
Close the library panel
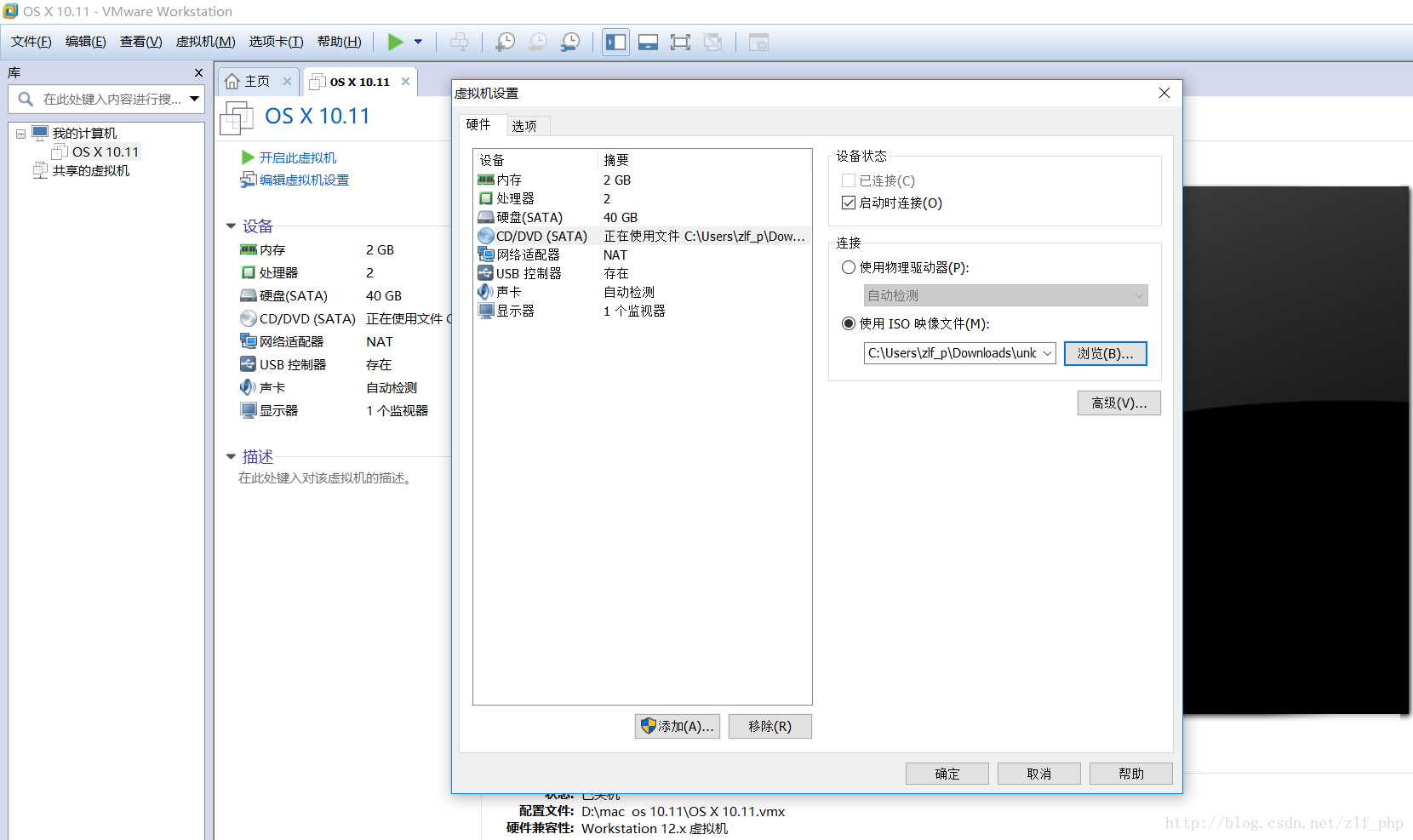198,73
